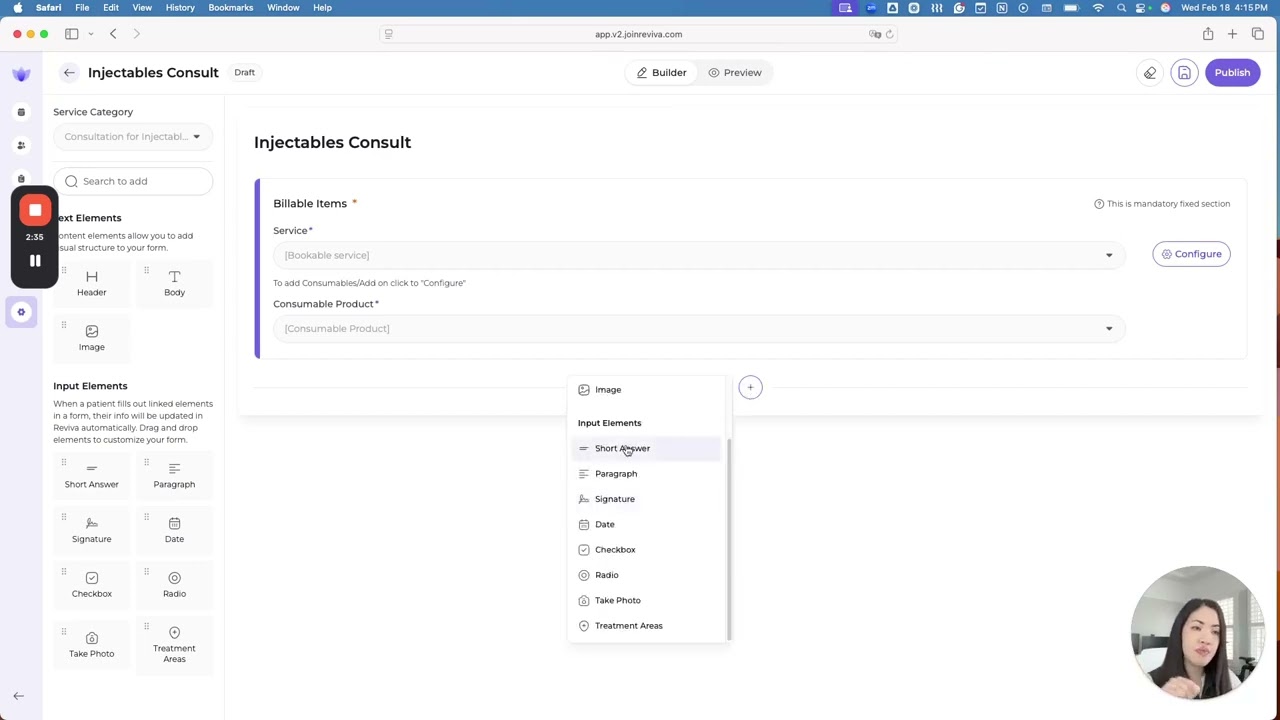Open the calendar icon in left rail
The height and width of the screenshot is (720, 1280).
(21, 112)
